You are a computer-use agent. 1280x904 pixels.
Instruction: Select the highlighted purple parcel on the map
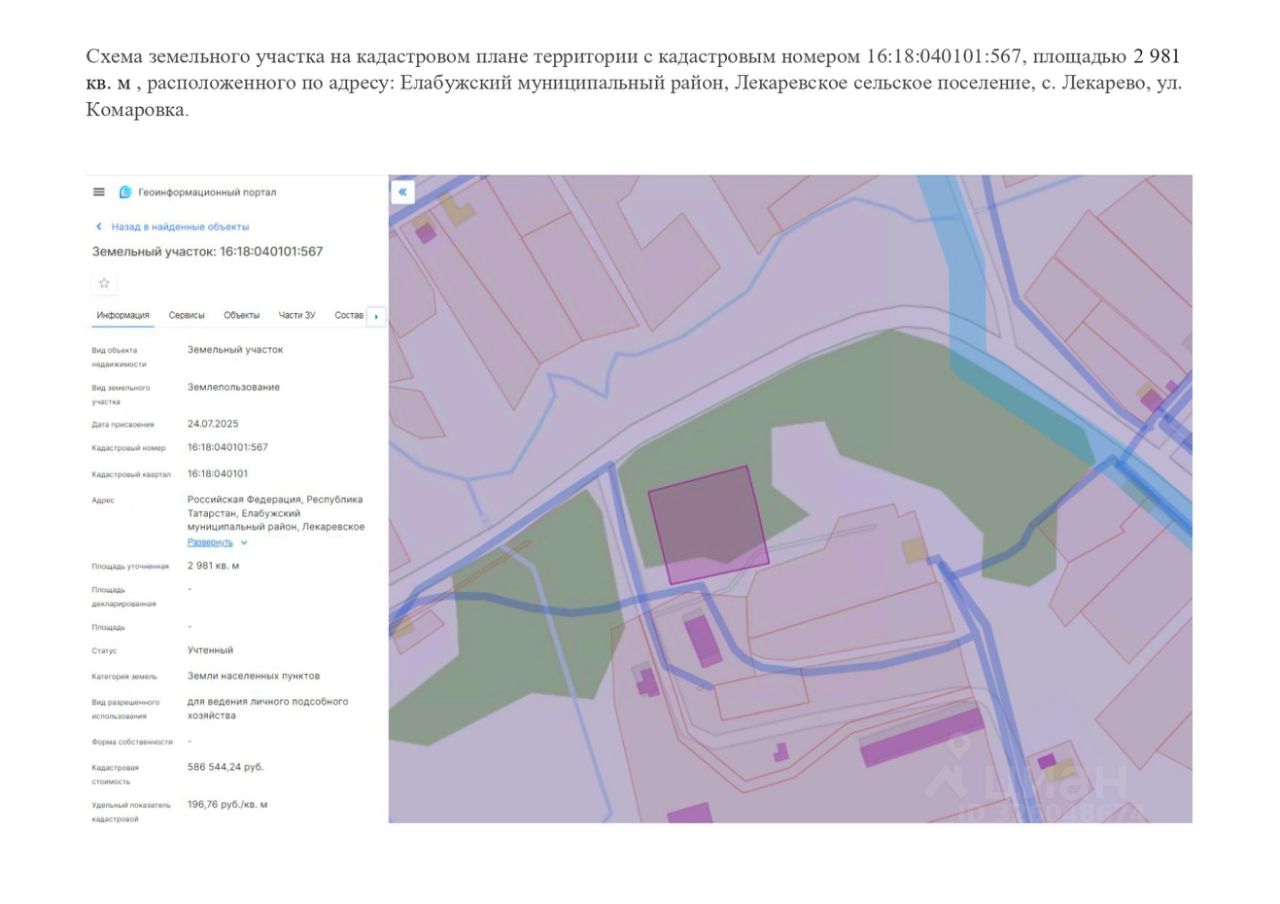pyautogui.click(x=707, y=524)
